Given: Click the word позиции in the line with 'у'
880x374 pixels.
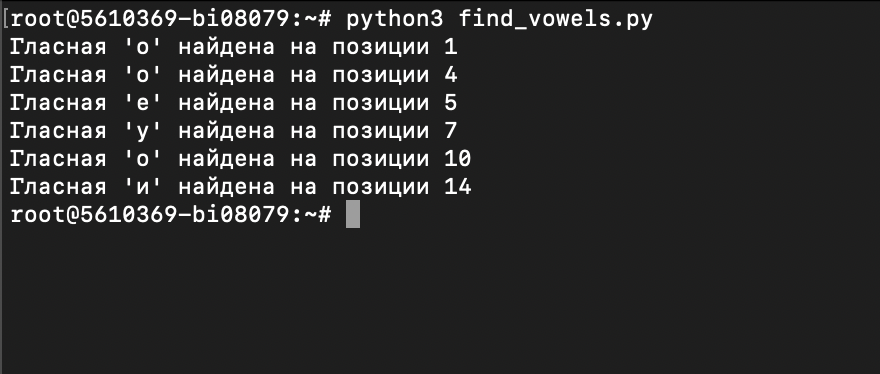Looking at the screenshot, I should tap(381, 132).
